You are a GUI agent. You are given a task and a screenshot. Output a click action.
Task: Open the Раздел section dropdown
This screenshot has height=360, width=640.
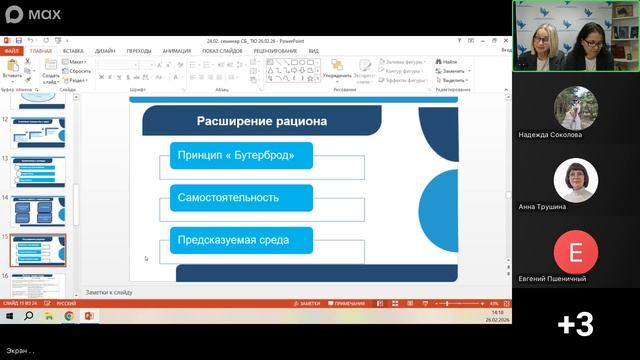pos(75,80)
